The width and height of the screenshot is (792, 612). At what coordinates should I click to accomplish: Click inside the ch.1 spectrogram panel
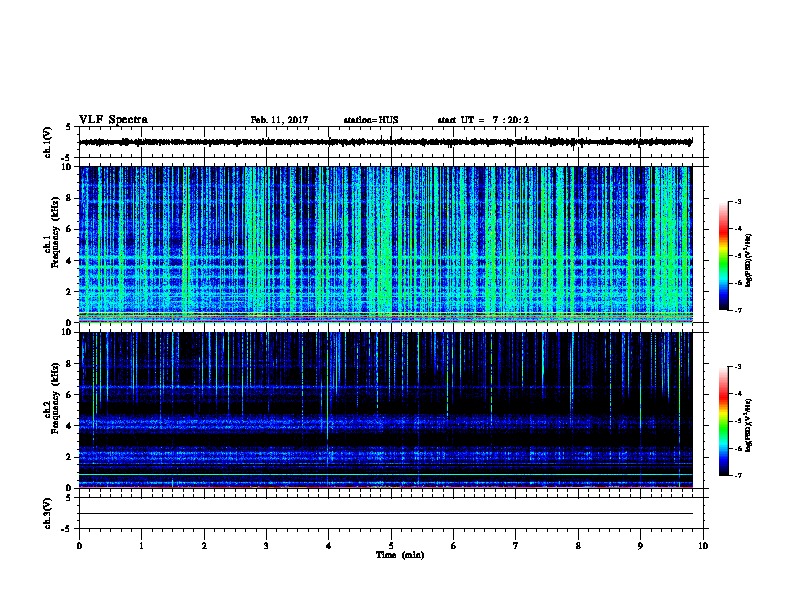[x=386, y=244]
